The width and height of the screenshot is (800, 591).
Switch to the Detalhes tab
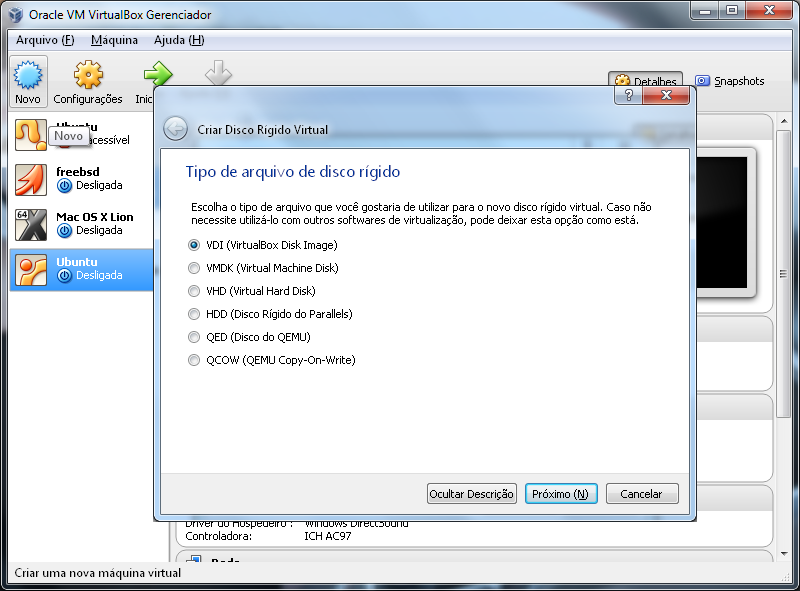click(x=646, y=80)
